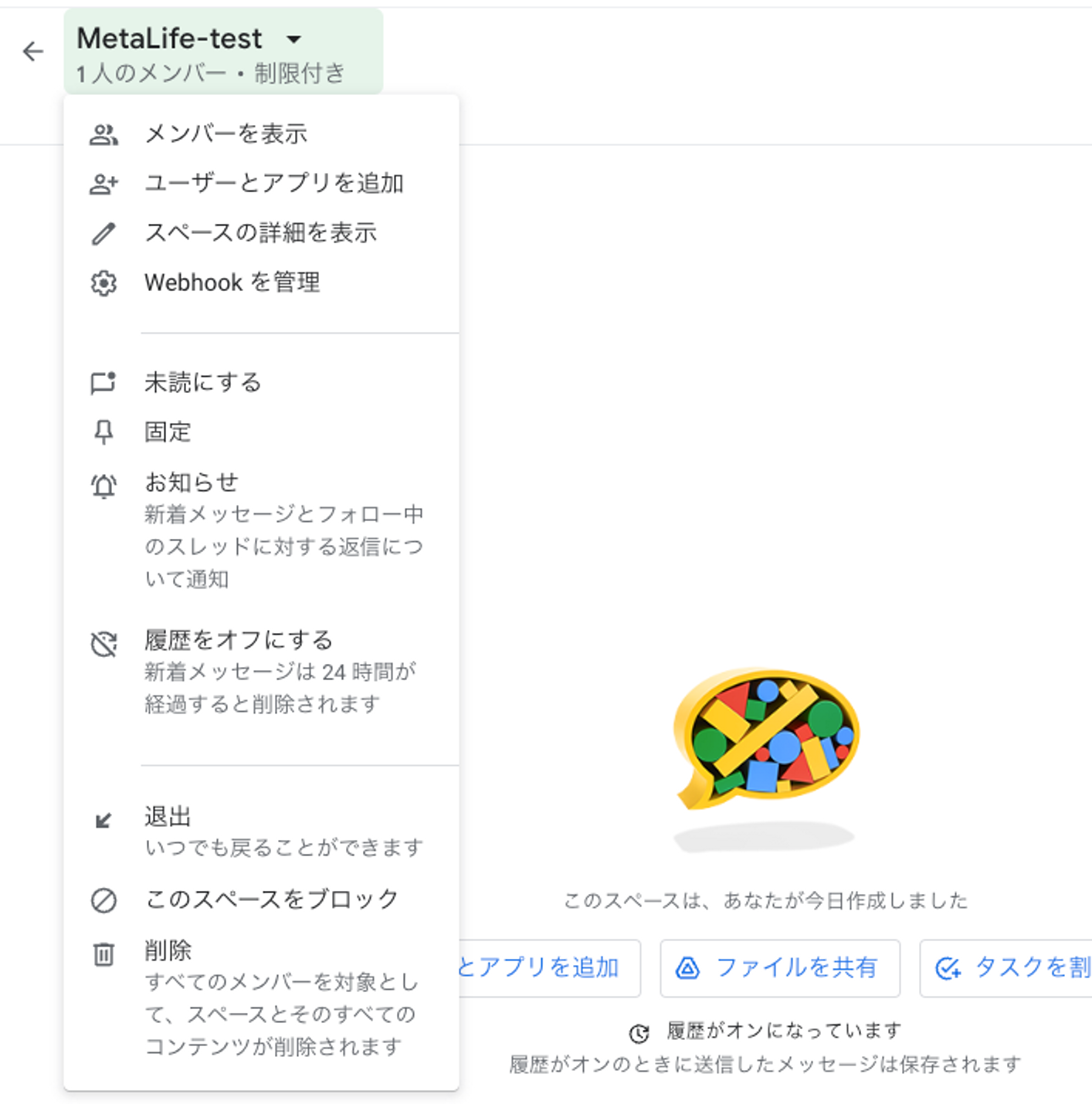Collapse the MetaLife-test dropdown arrow
This screenshot has height=1104, width=1092.
293,39
